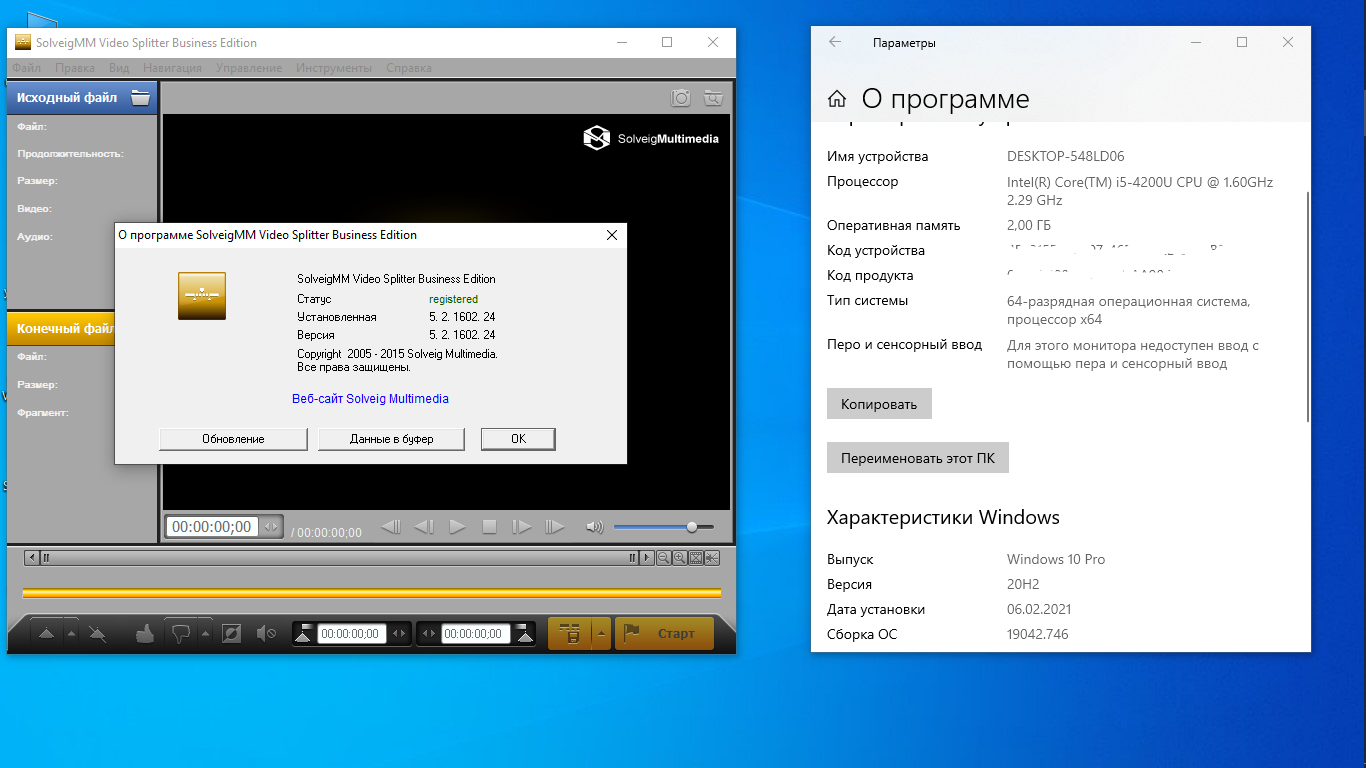The width and height of the screenshot is (1366, 768).
Task: Open the browse snapshots folder icon
Action: pos(713,97)
